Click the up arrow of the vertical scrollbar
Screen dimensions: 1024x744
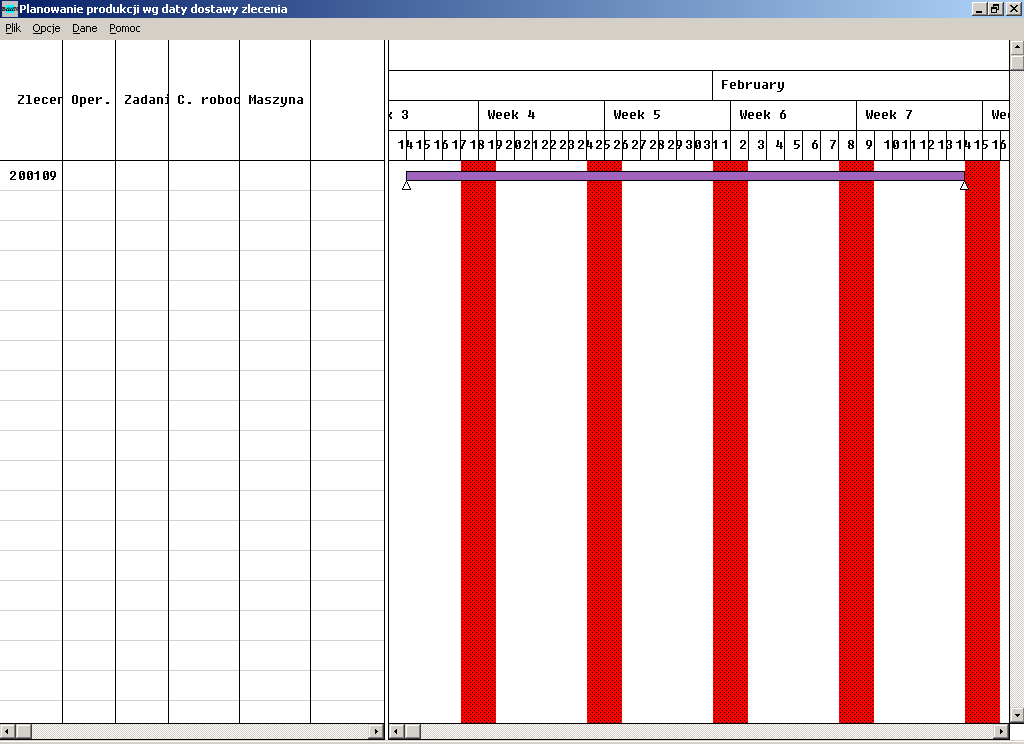1016,48
